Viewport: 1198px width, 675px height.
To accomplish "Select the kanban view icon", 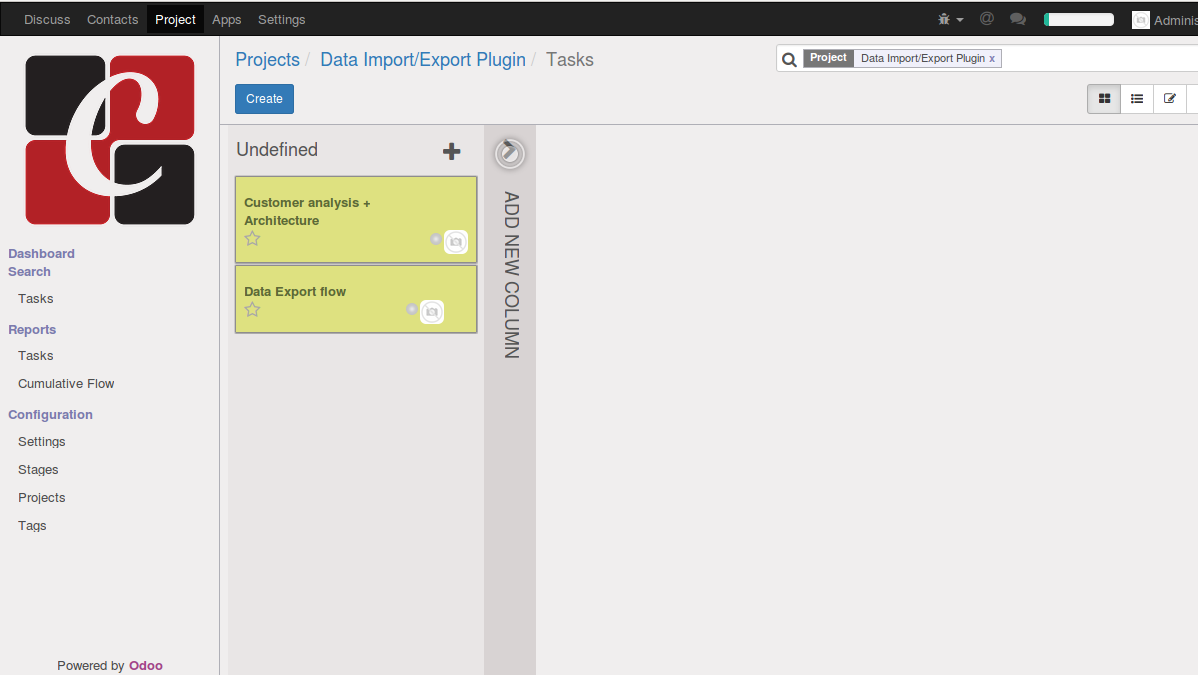I will click(1104, 99).
